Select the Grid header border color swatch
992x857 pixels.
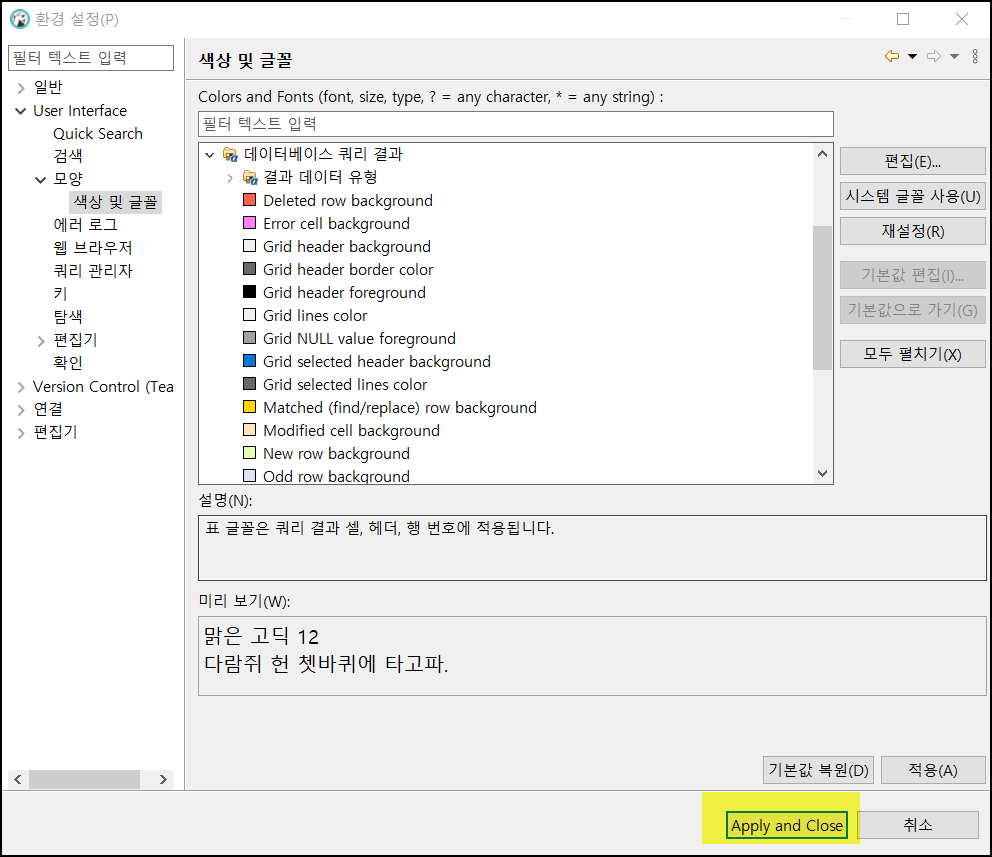pyautogui.click(x=250, y=269)
